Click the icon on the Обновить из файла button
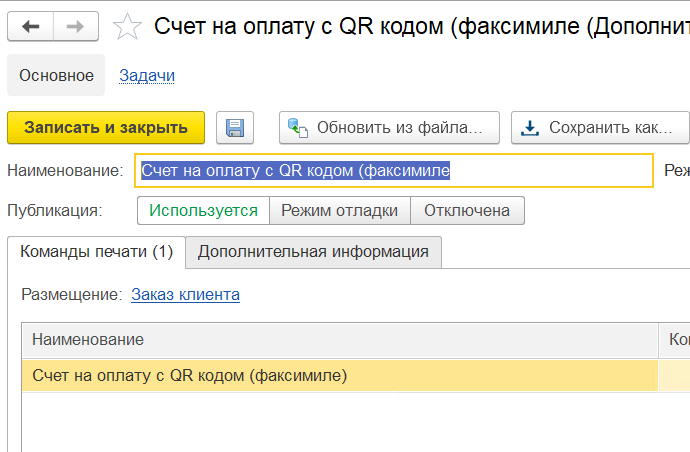This screenshot has height=452, width=690. coord(298,128)
